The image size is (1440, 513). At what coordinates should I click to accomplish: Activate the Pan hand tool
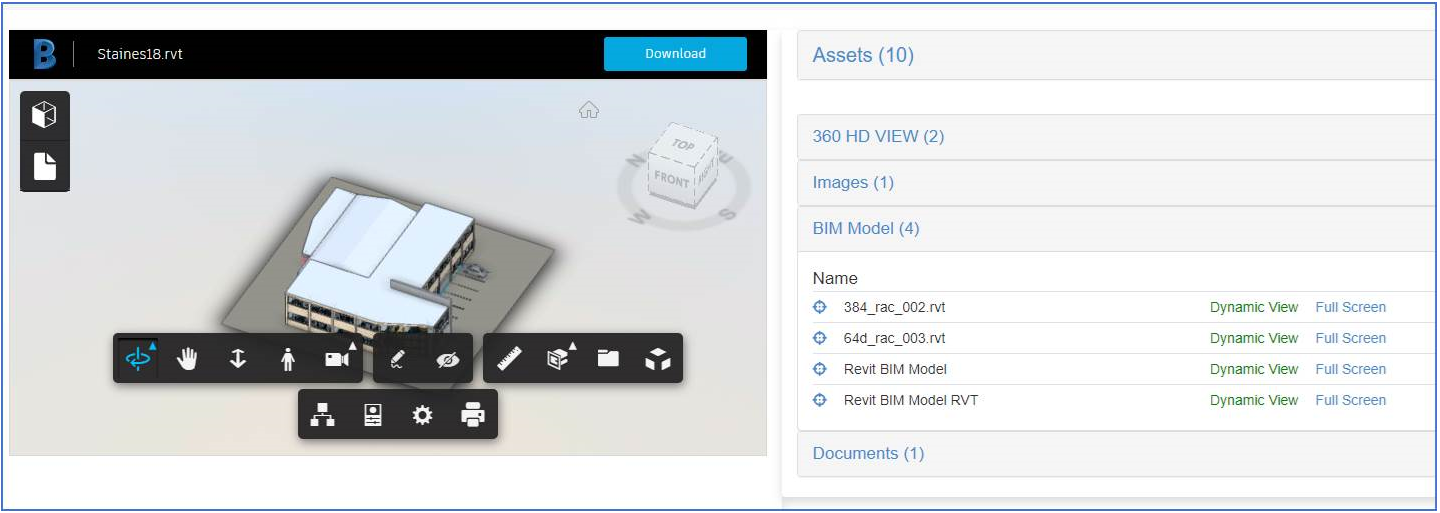pos(187,359)
